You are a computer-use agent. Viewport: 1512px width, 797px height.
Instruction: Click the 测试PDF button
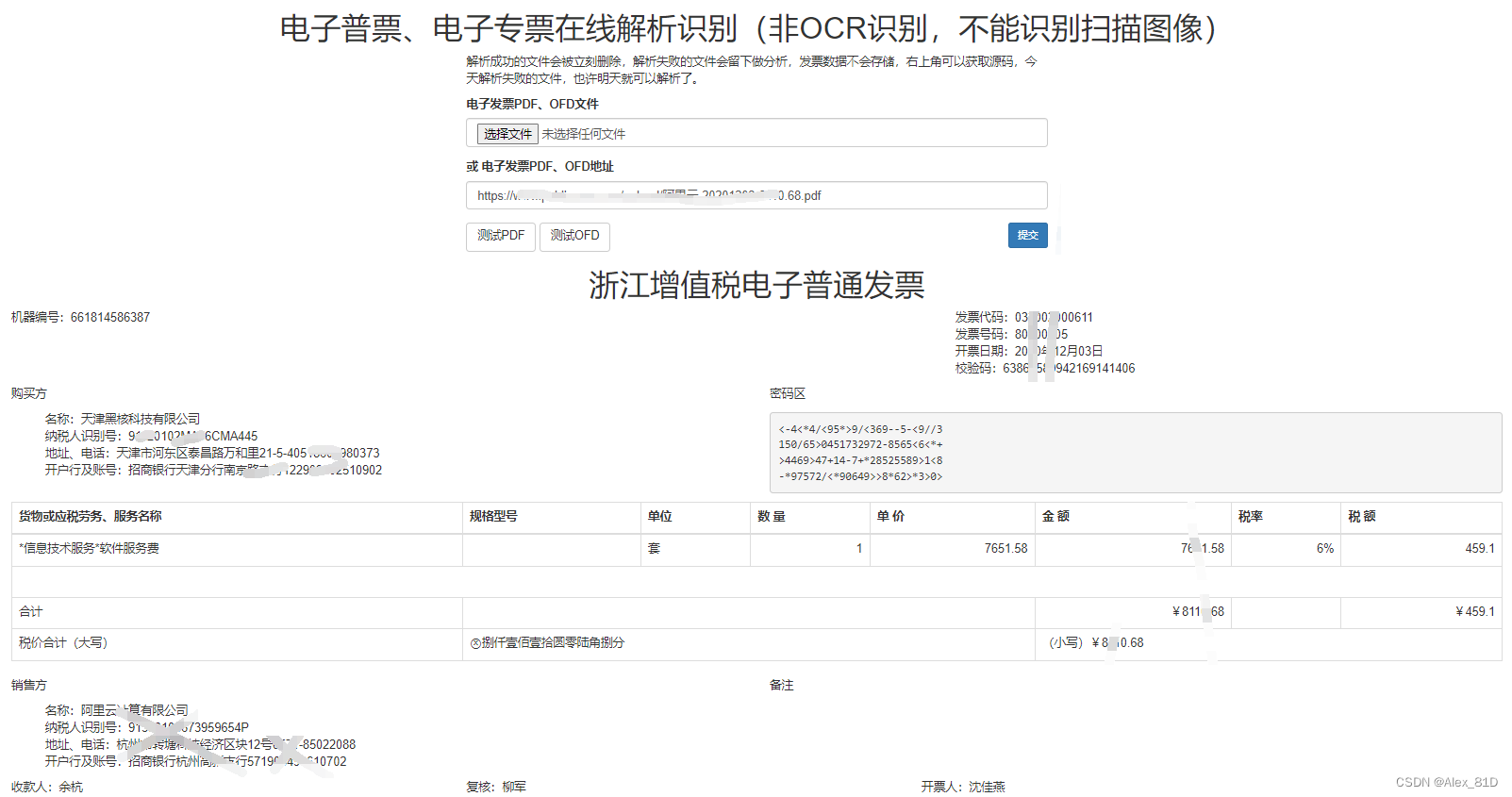(501, 236)
